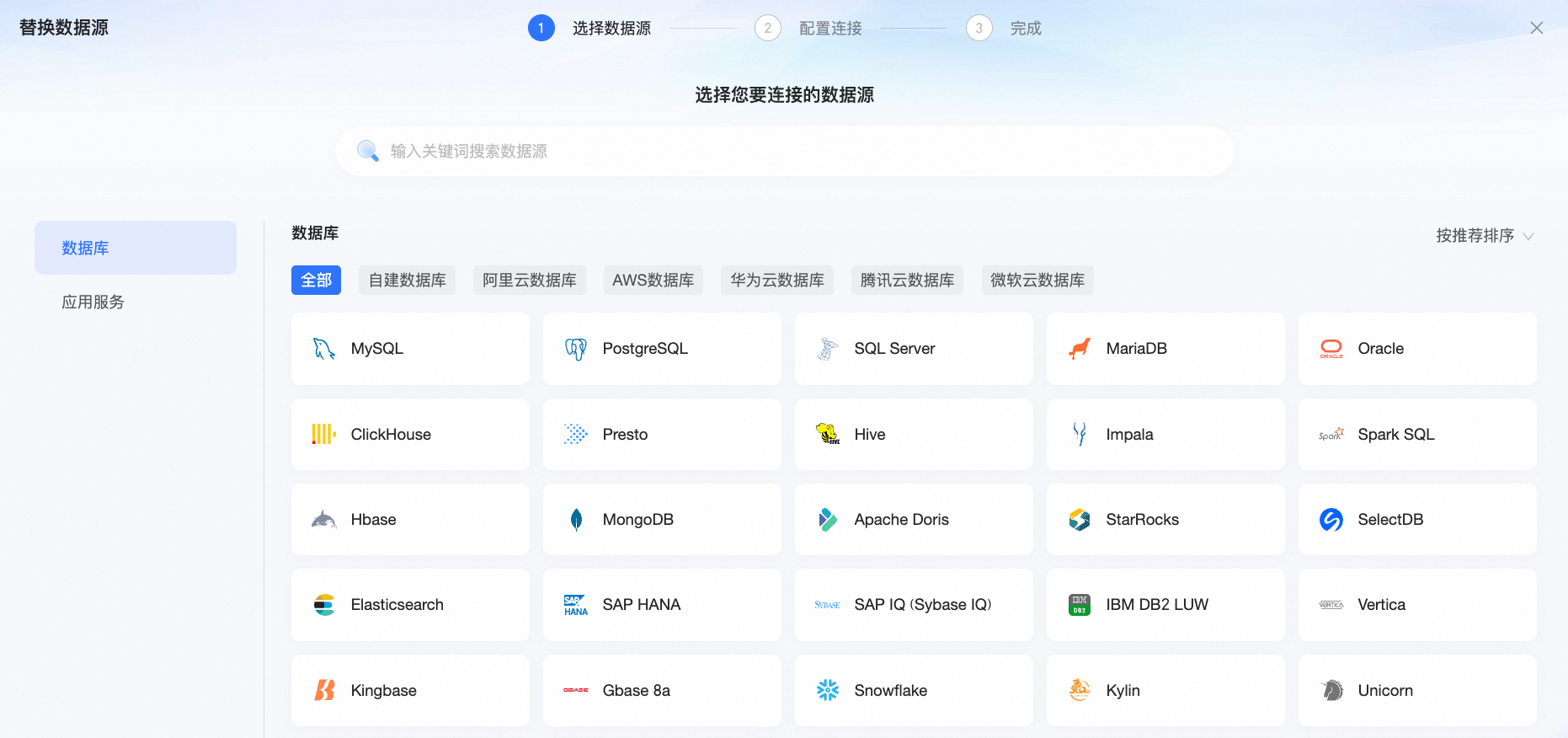Click the Unicorn horse head icon

point(1331,691)
